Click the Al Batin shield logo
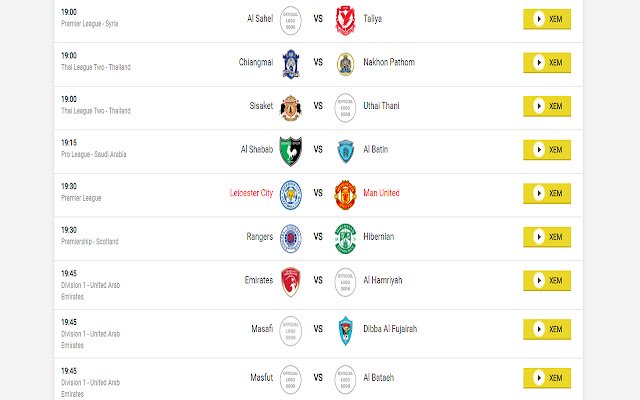Image resolution: width=640 pixels, height=400 pixels. coord(345,151)
